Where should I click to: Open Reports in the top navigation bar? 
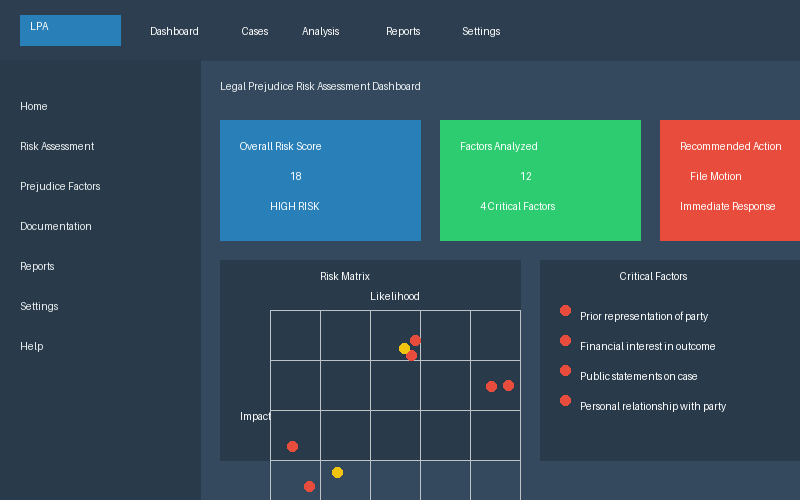[x=403, y=32]
